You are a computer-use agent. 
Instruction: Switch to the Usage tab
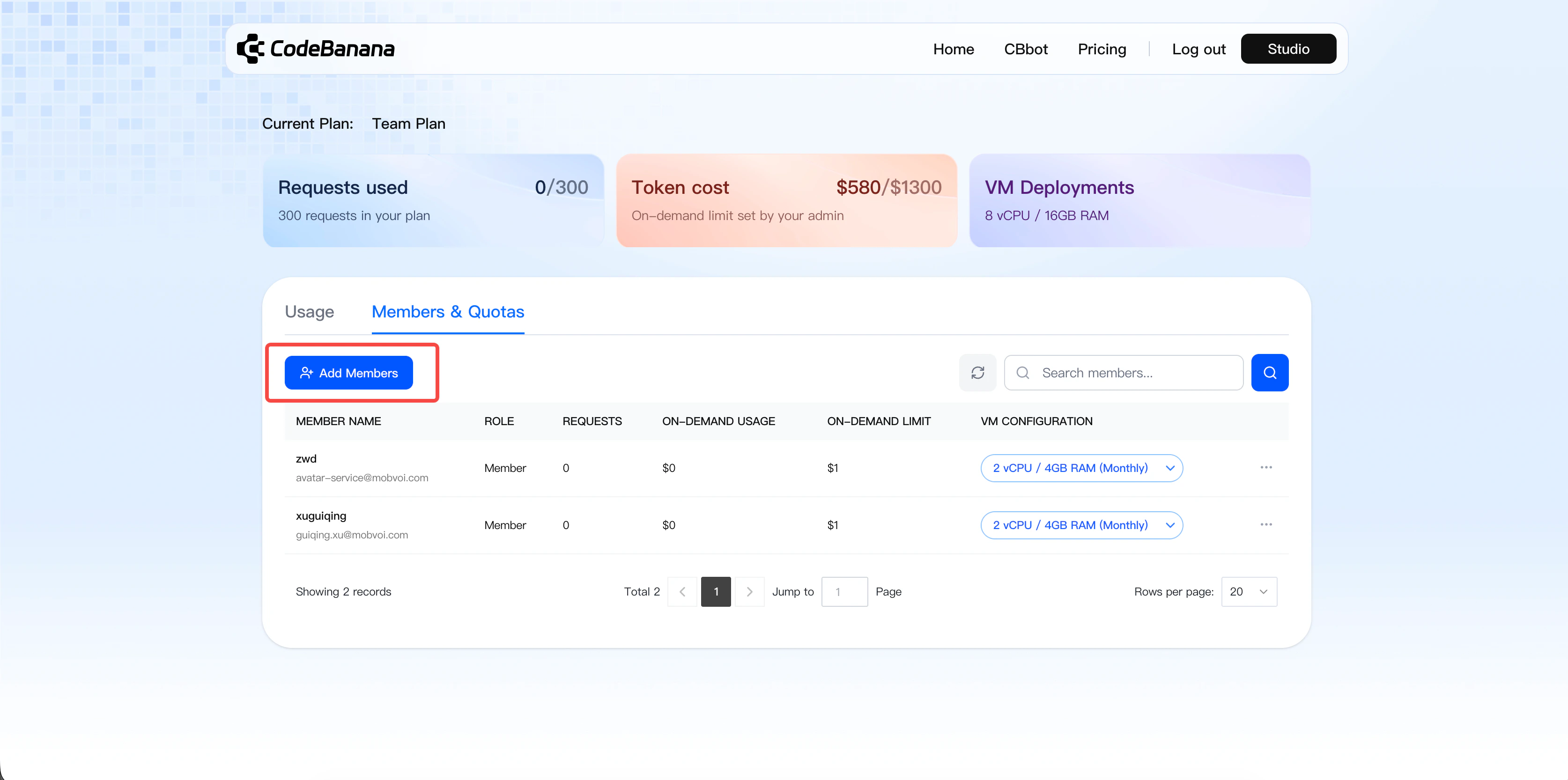coord(309,312)
